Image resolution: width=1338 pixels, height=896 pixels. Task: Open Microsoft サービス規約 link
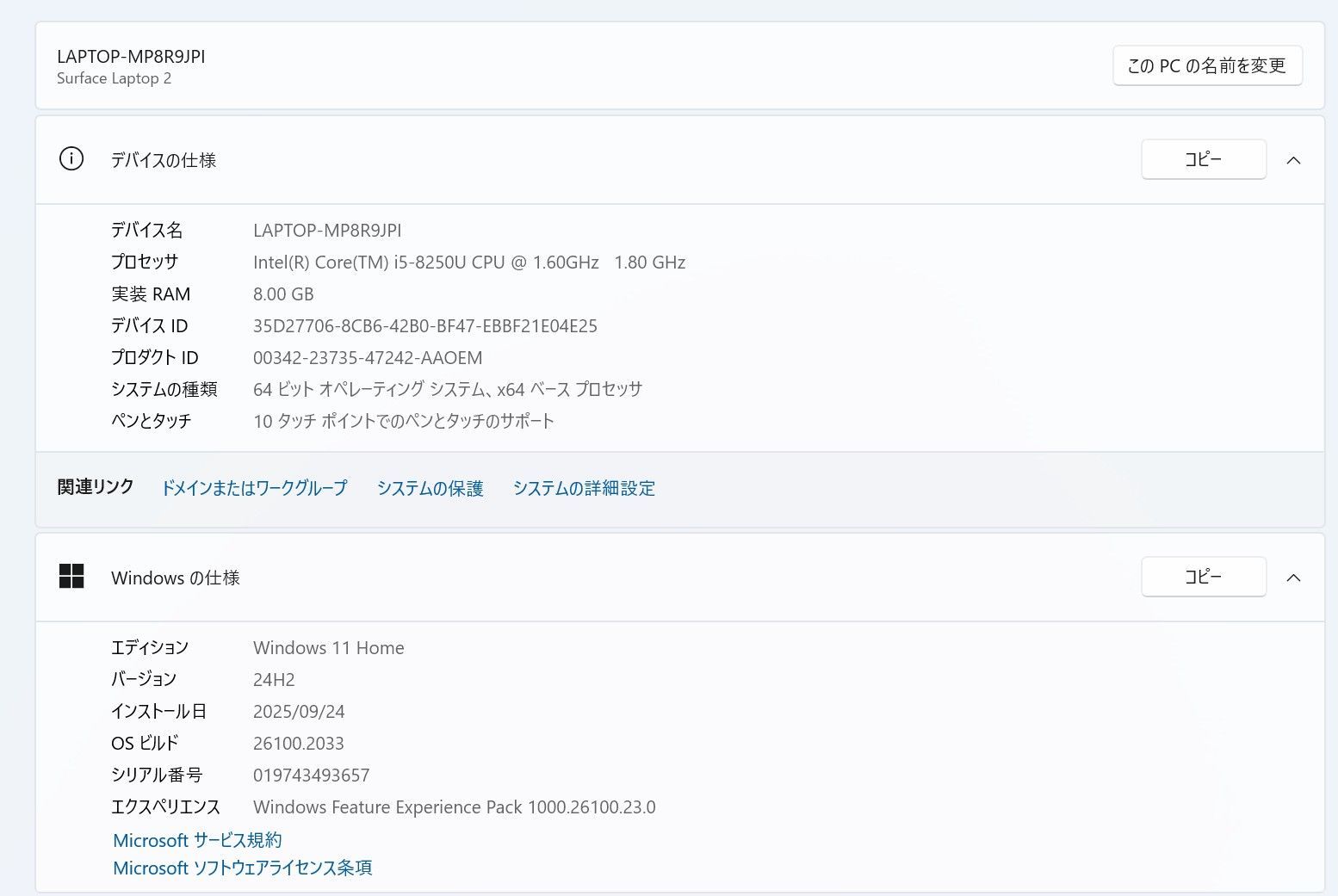(x=197, y=840)
